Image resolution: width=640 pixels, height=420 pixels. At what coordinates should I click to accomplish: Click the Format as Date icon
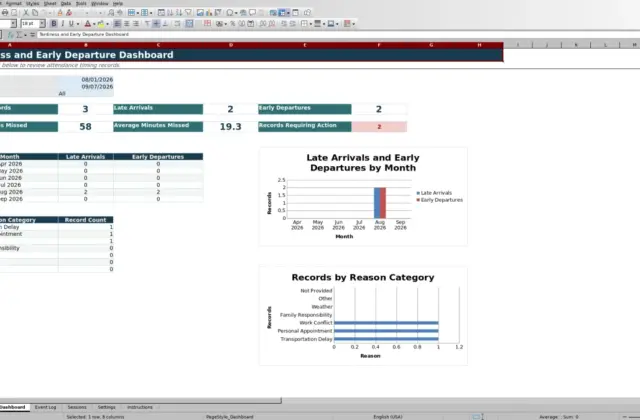(251, 24)
